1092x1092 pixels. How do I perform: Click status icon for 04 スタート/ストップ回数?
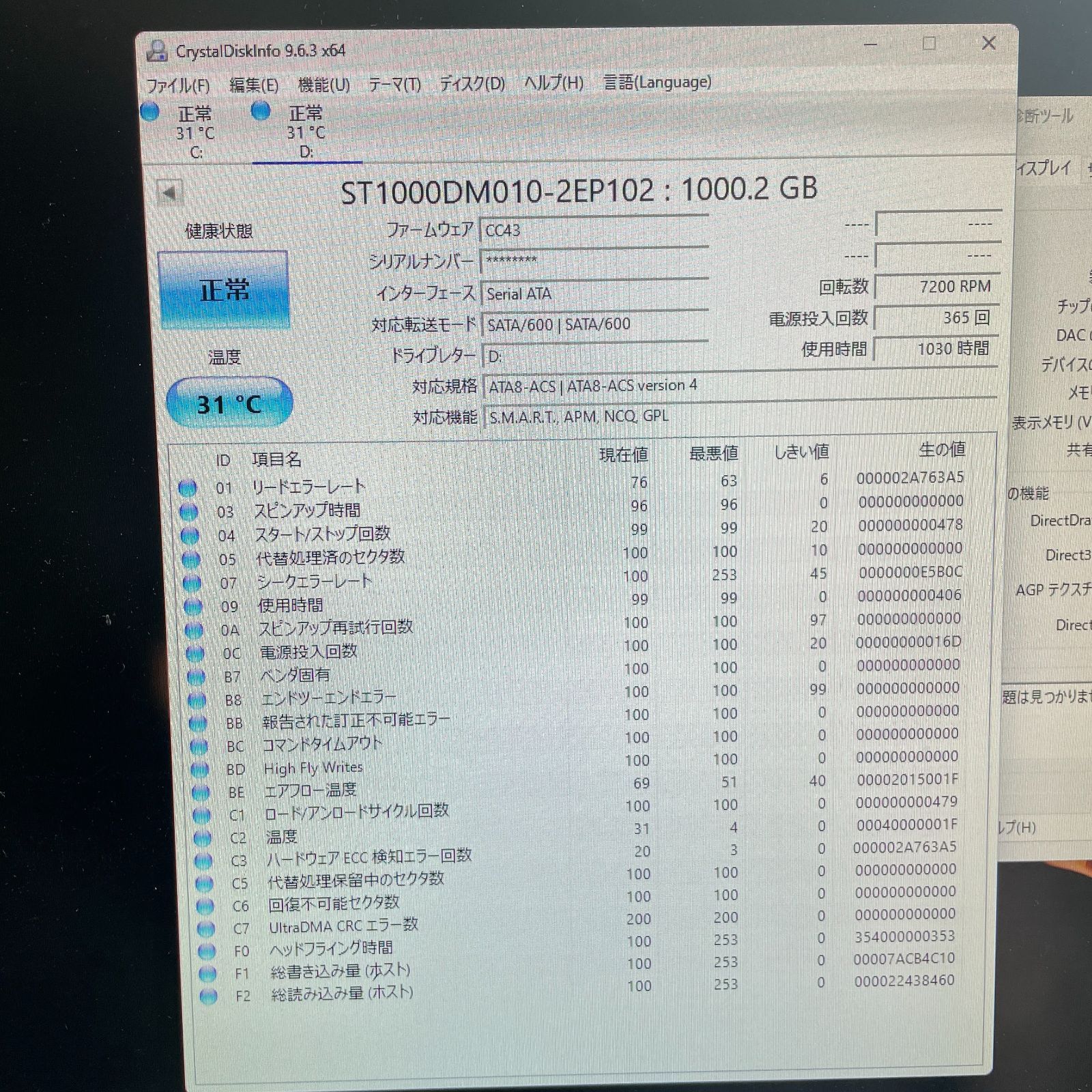click(x=190, y=536)
